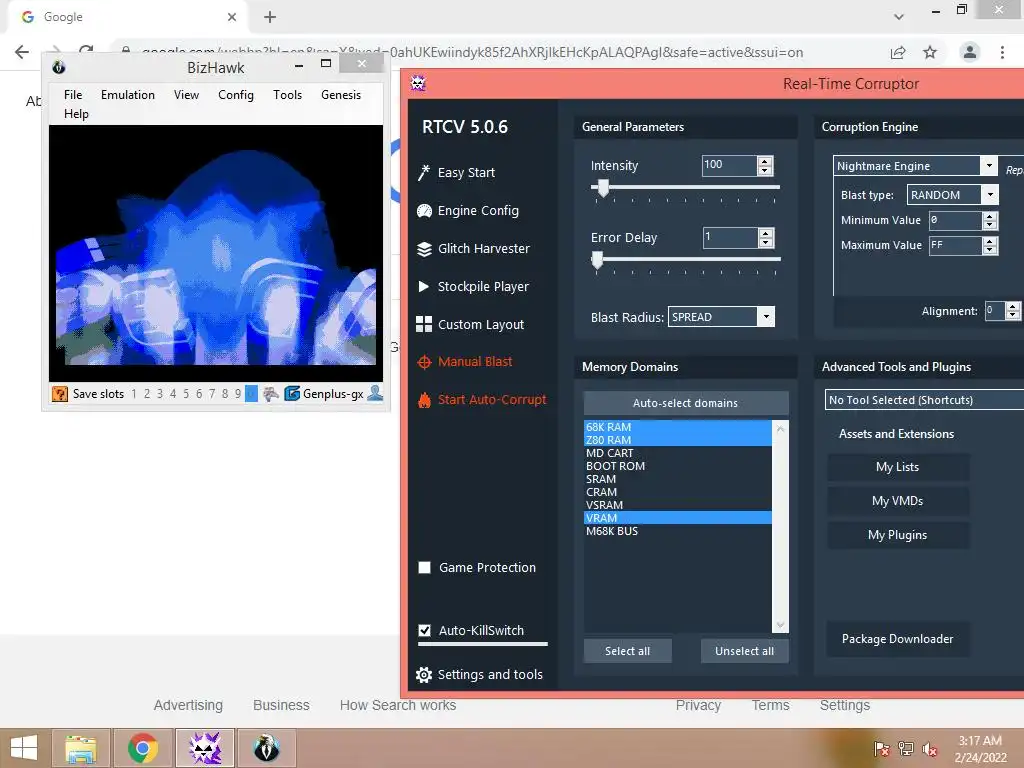Click memory domains list scrollbar
1024x768 pixels.
pyautogui.click(x=780, y=527)
